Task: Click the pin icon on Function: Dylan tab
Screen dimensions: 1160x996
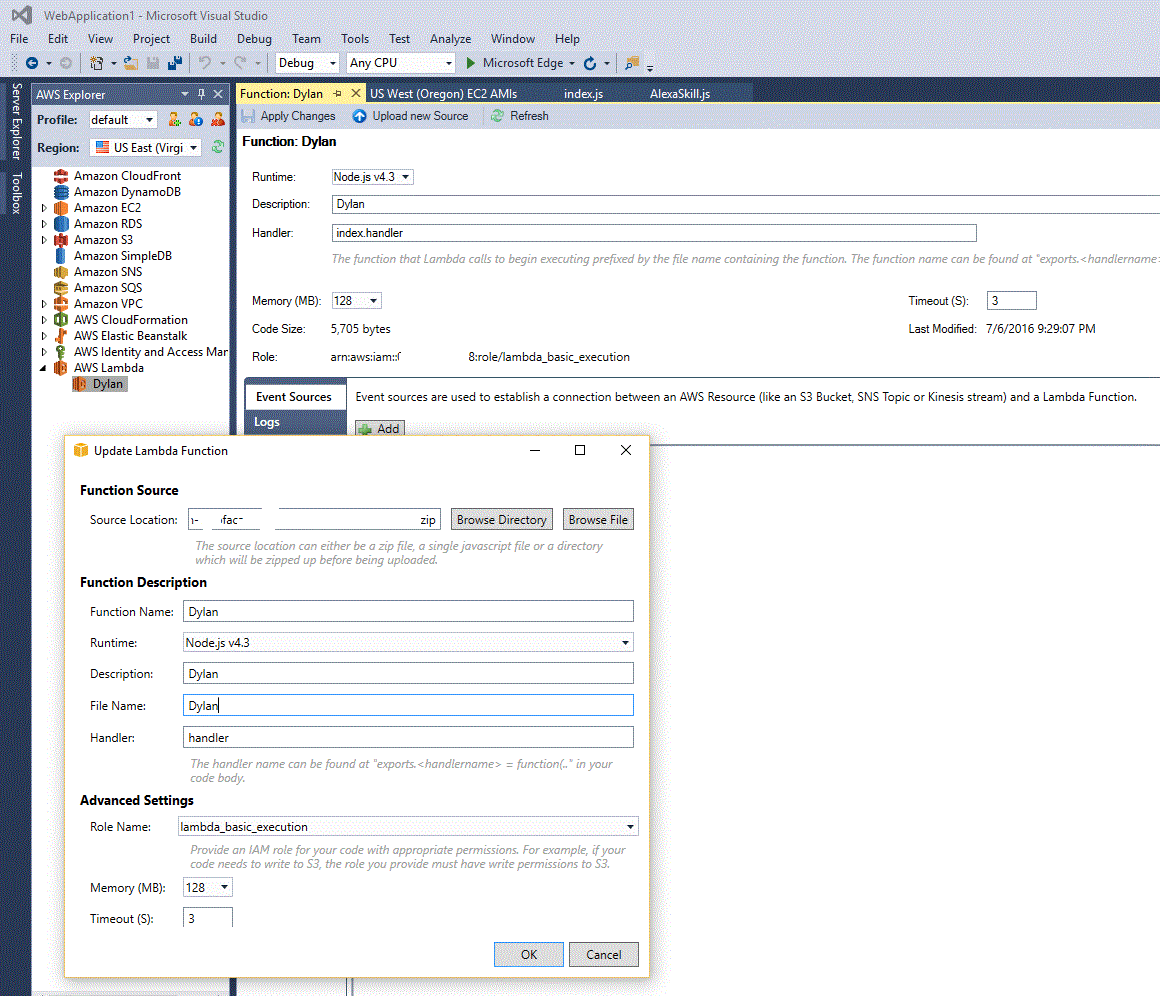Action: (337, 94)
